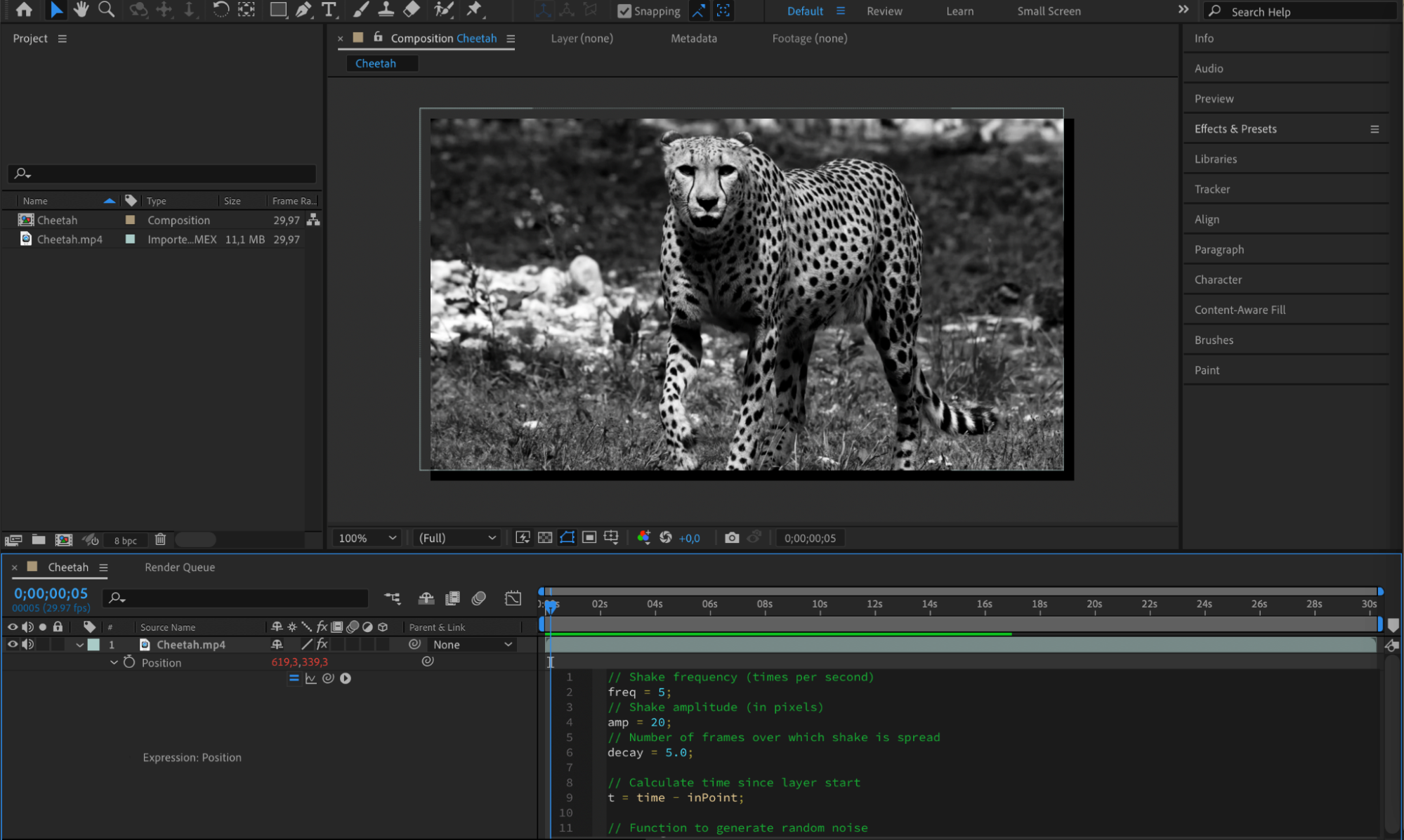Collapse the Cheetah.mp4 layer properties

[79, 645]
